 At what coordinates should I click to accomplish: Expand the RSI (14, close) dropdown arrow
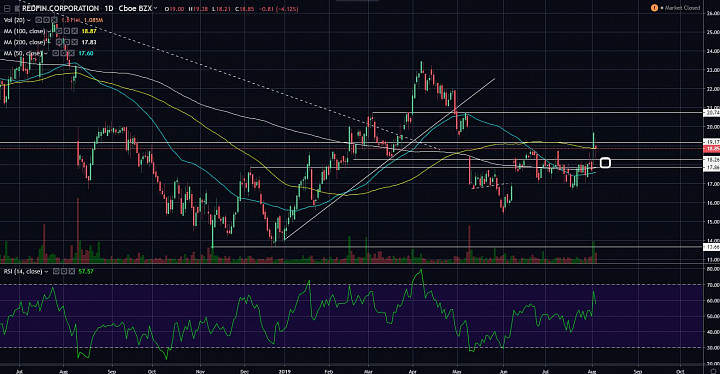click(46, 272)
